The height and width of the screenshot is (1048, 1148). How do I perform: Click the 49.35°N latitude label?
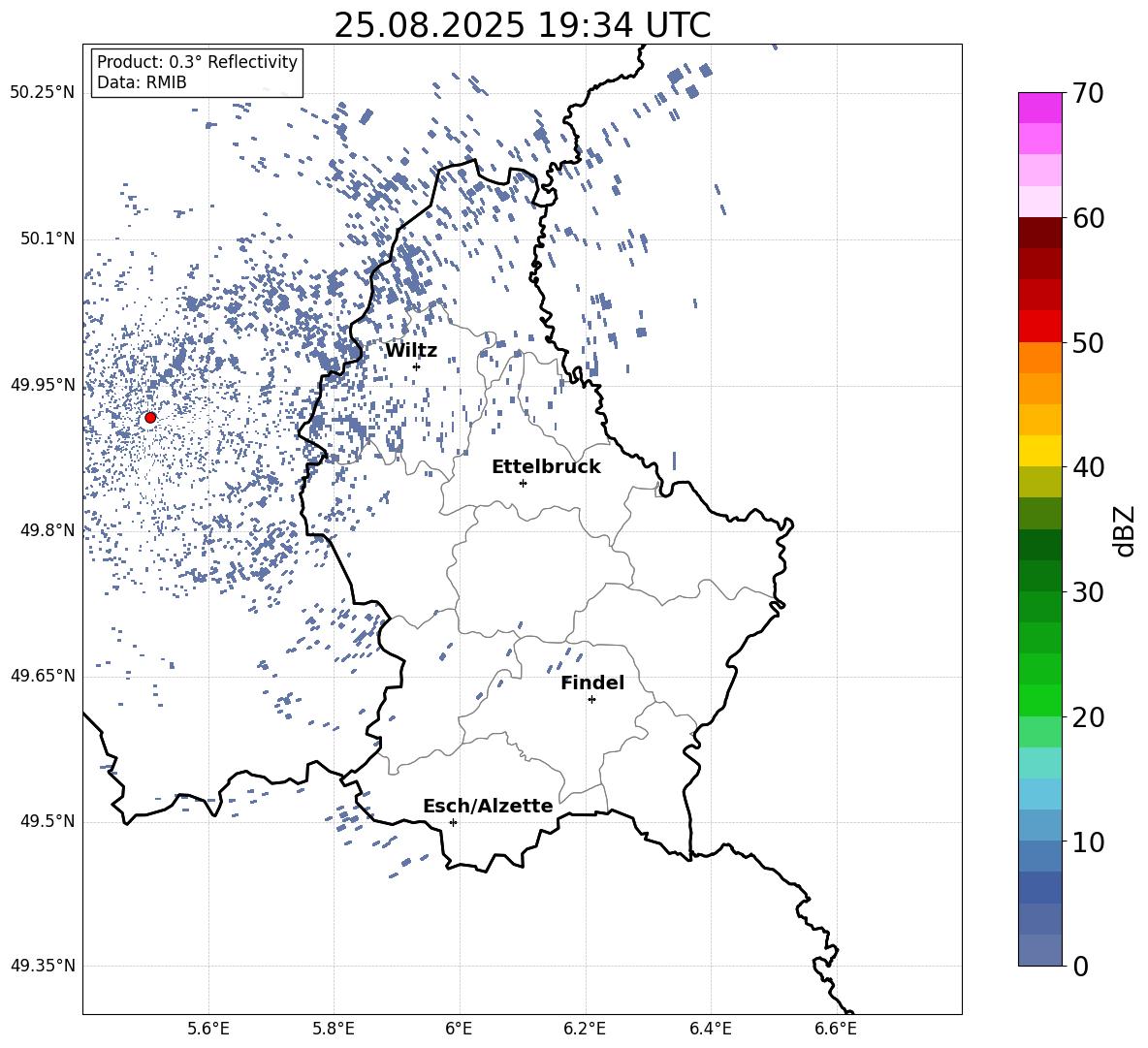pyautogui.click(x=43, y=966)
